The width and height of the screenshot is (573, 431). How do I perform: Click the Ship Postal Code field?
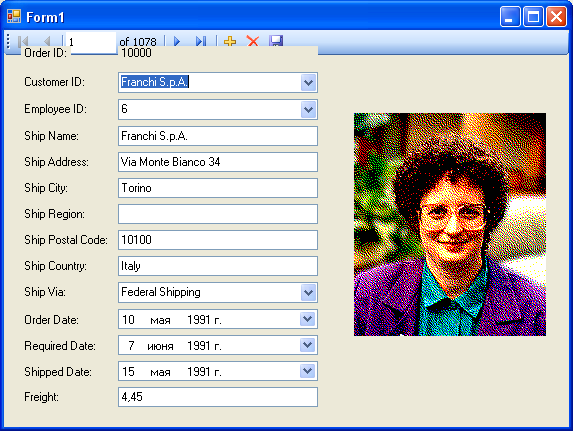(x=218, y=240)
